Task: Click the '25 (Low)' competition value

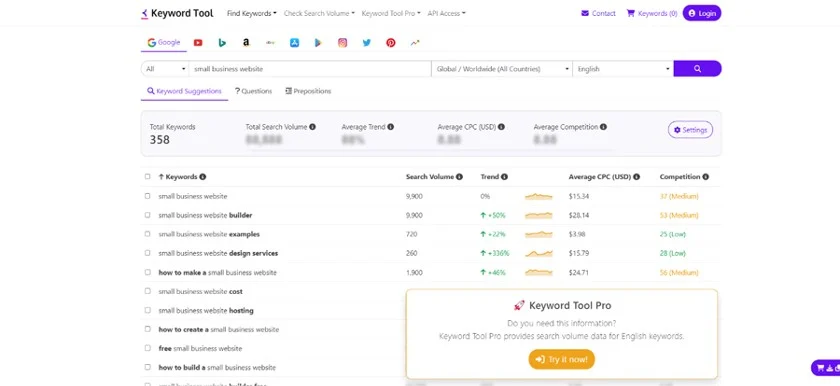Action: coord(672,234)
